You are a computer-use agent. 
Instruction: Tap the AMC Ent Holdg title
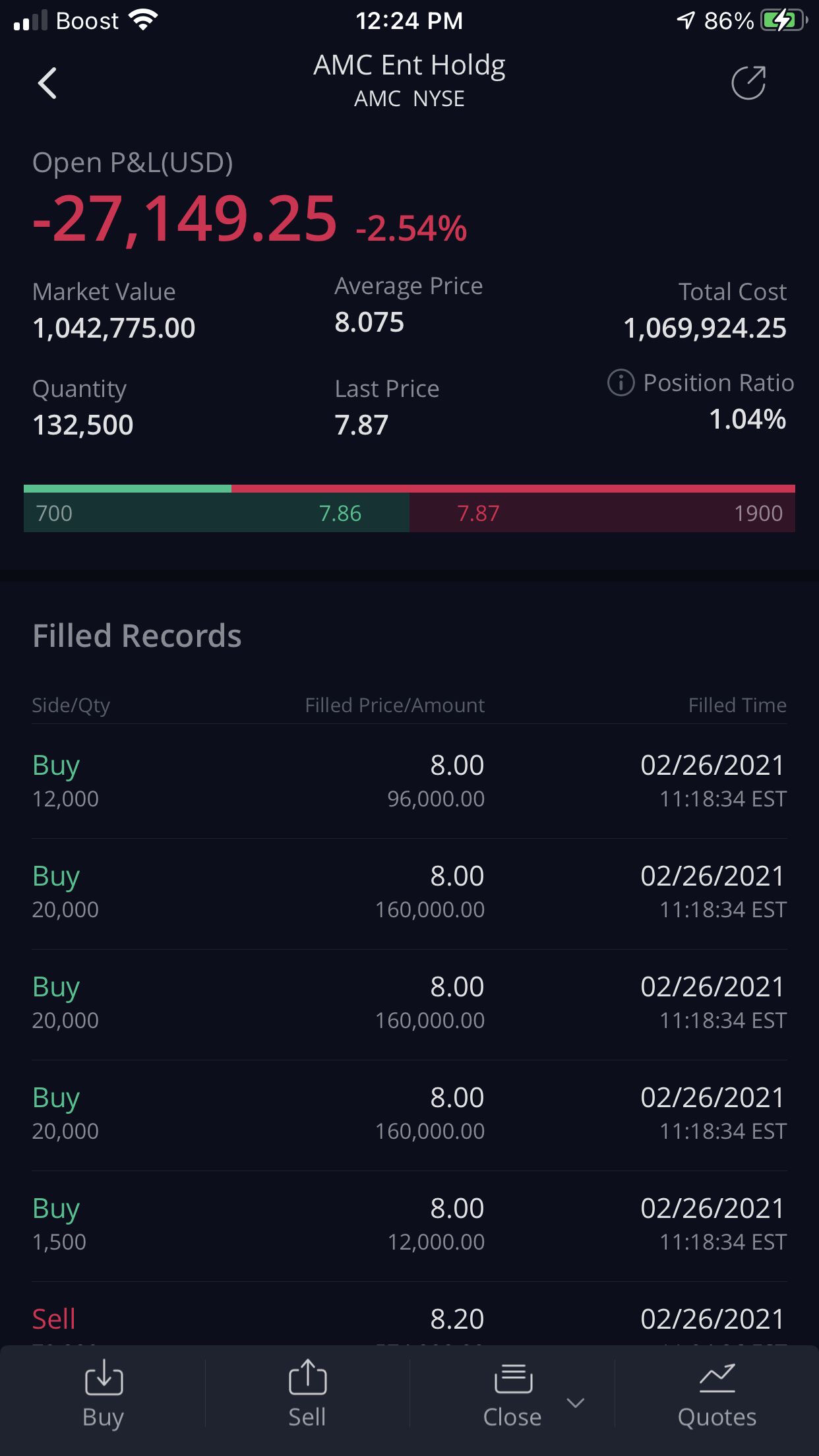click(x=409, y=66)
